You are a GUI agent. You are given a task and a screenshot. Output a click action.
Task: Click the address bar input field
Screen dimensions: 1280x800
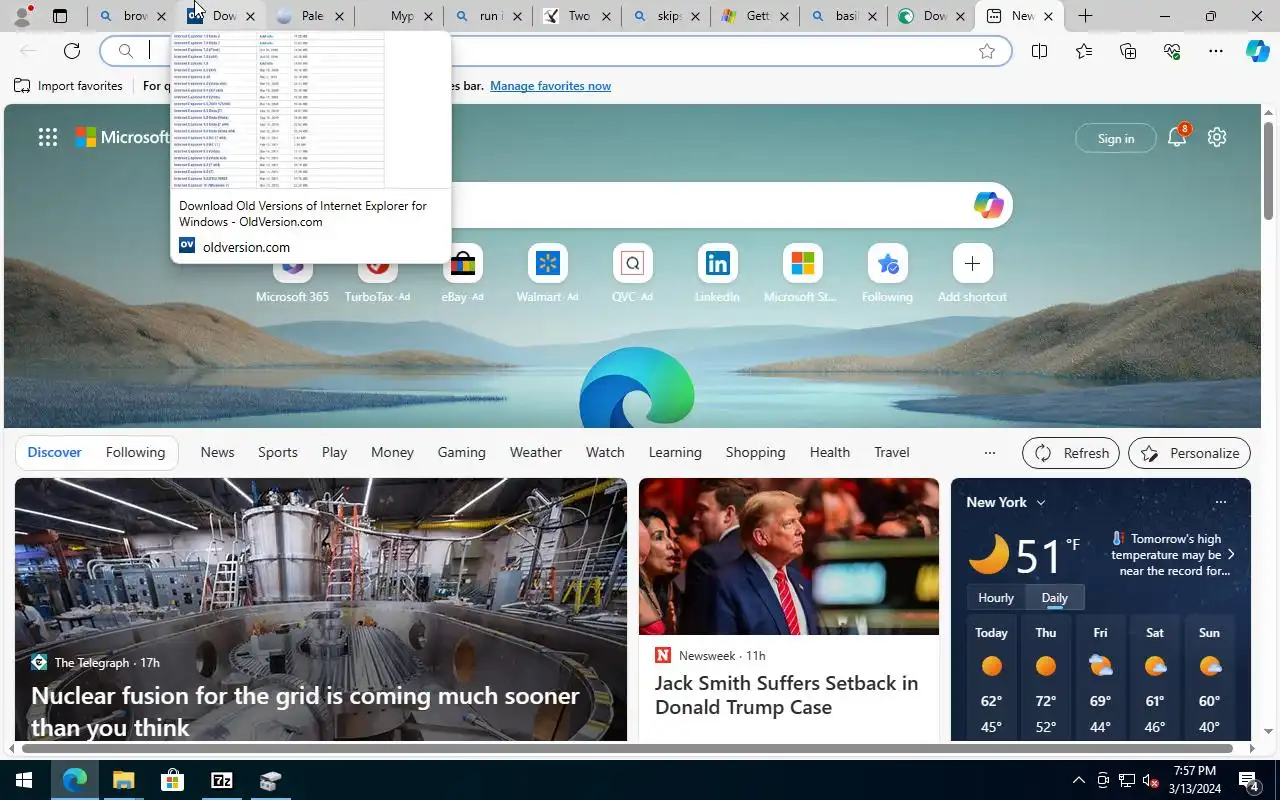tap(555, 51)
